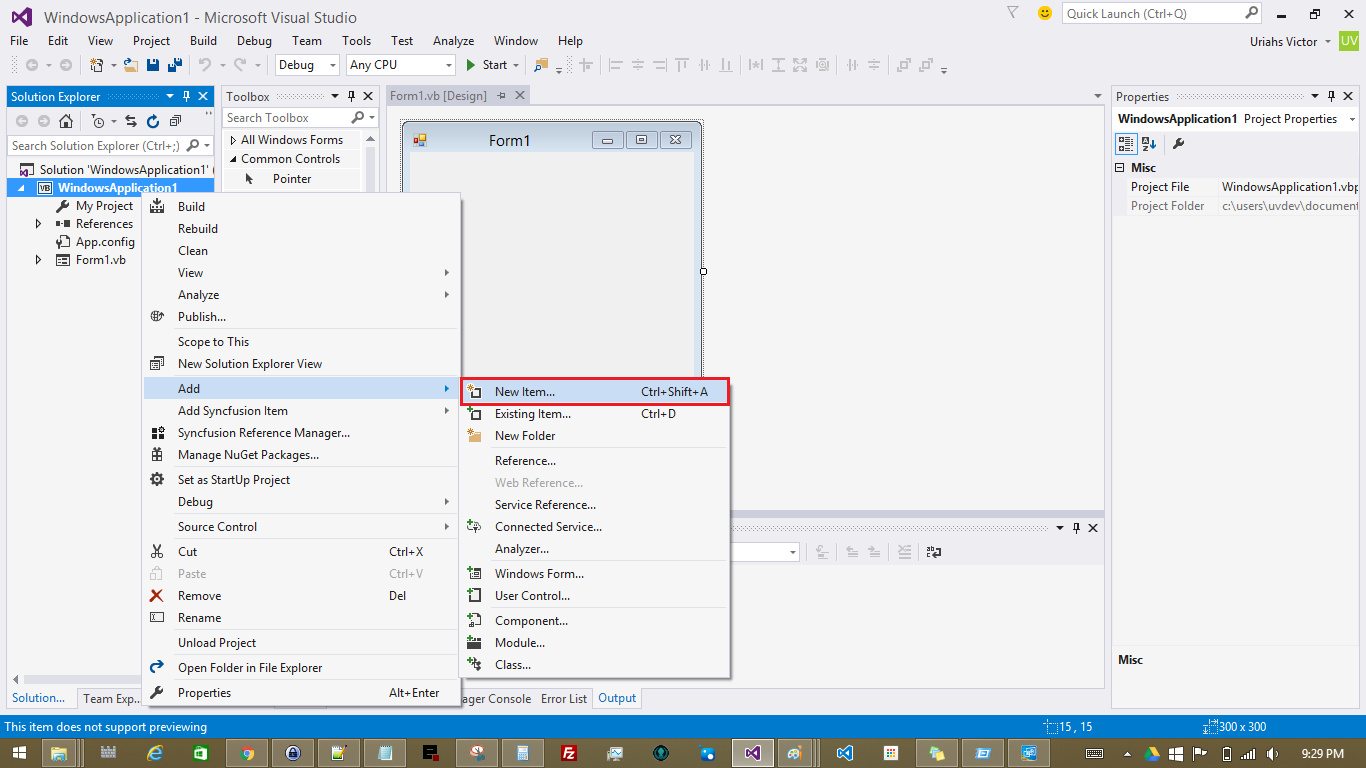
Task: Open the Start button dropdown arrow
Action: [x=516, y=65]
